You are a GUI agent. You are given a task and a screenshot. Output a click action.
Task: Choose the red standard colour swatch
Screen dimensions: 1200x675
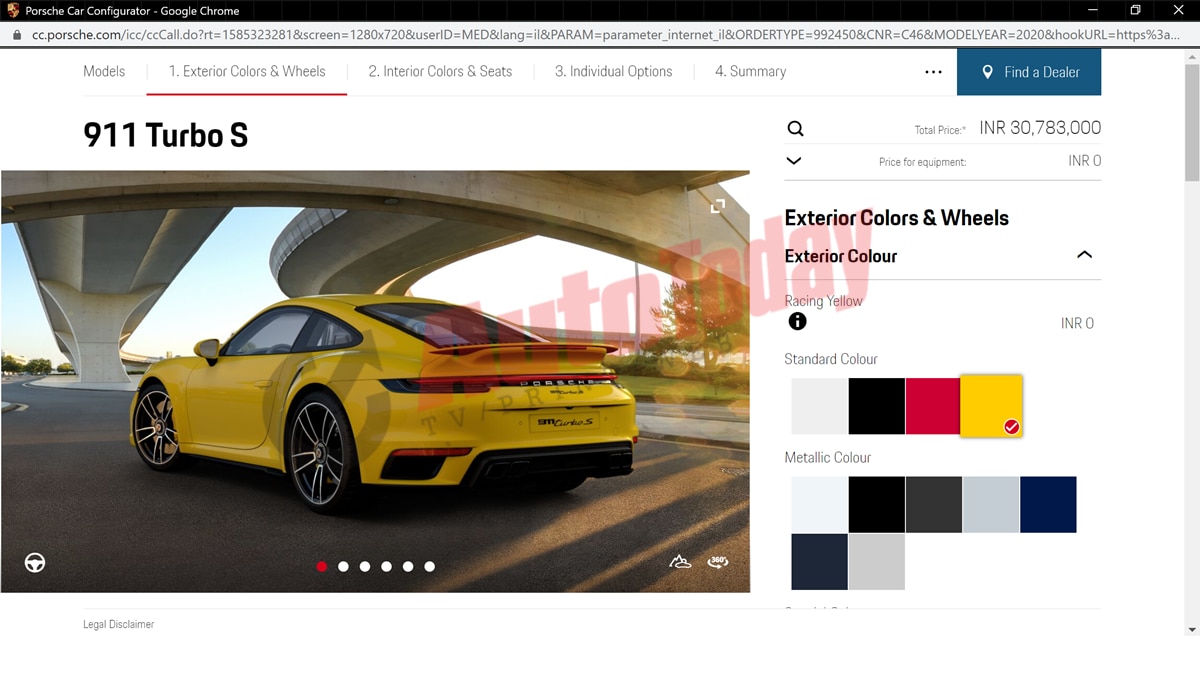[x=932, y=406]
